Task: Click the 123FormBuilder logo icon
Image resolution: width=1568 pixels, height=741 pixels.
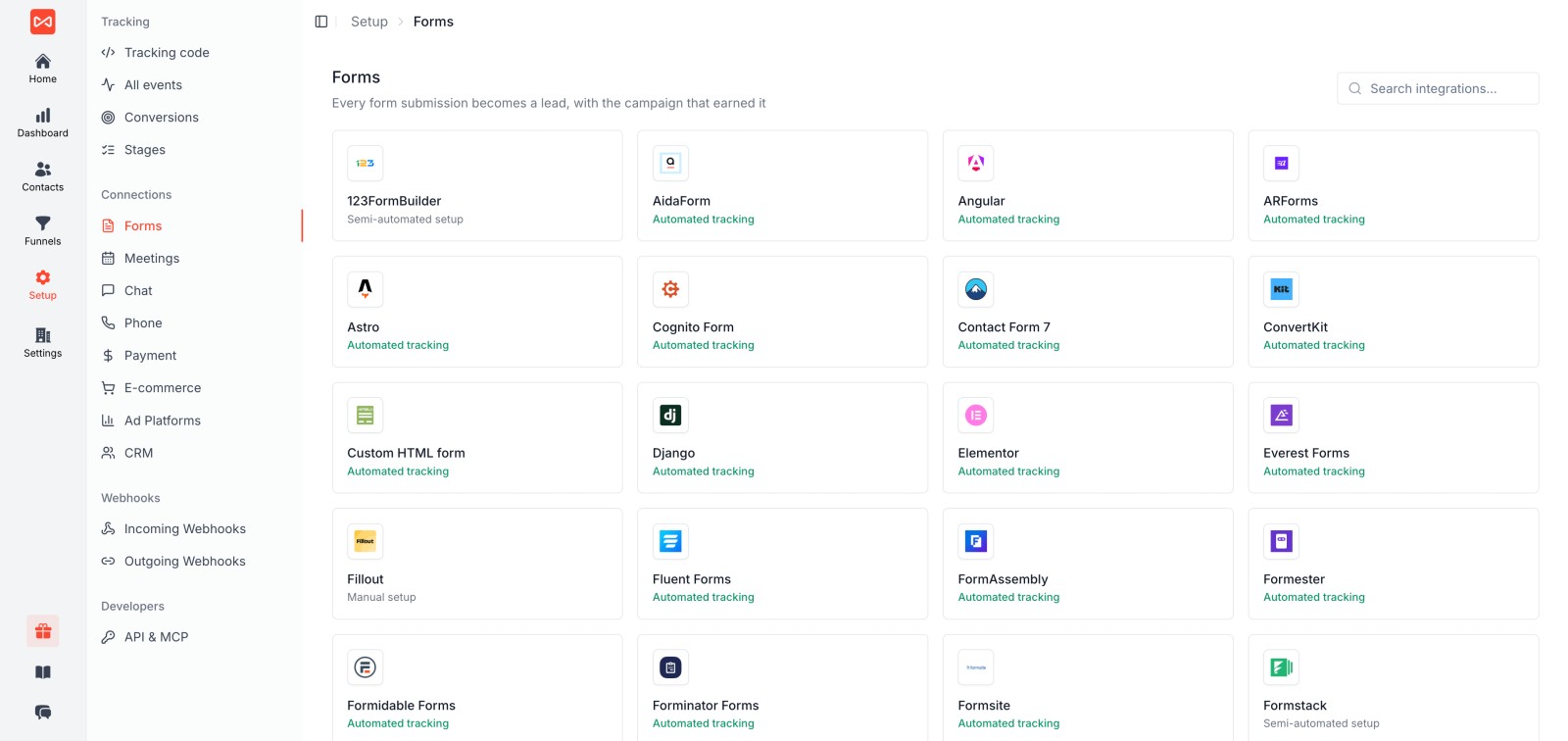Action: coord(365,164)
